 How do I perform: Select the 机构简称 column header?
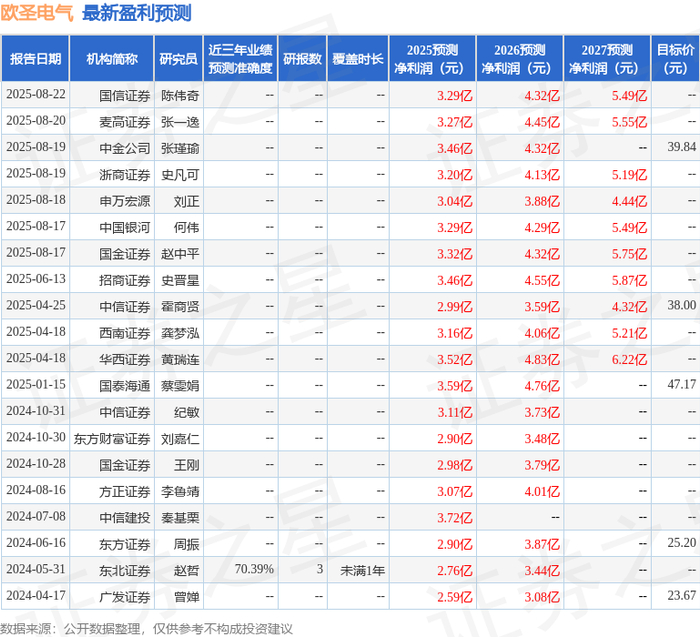[x=112, y=59]
